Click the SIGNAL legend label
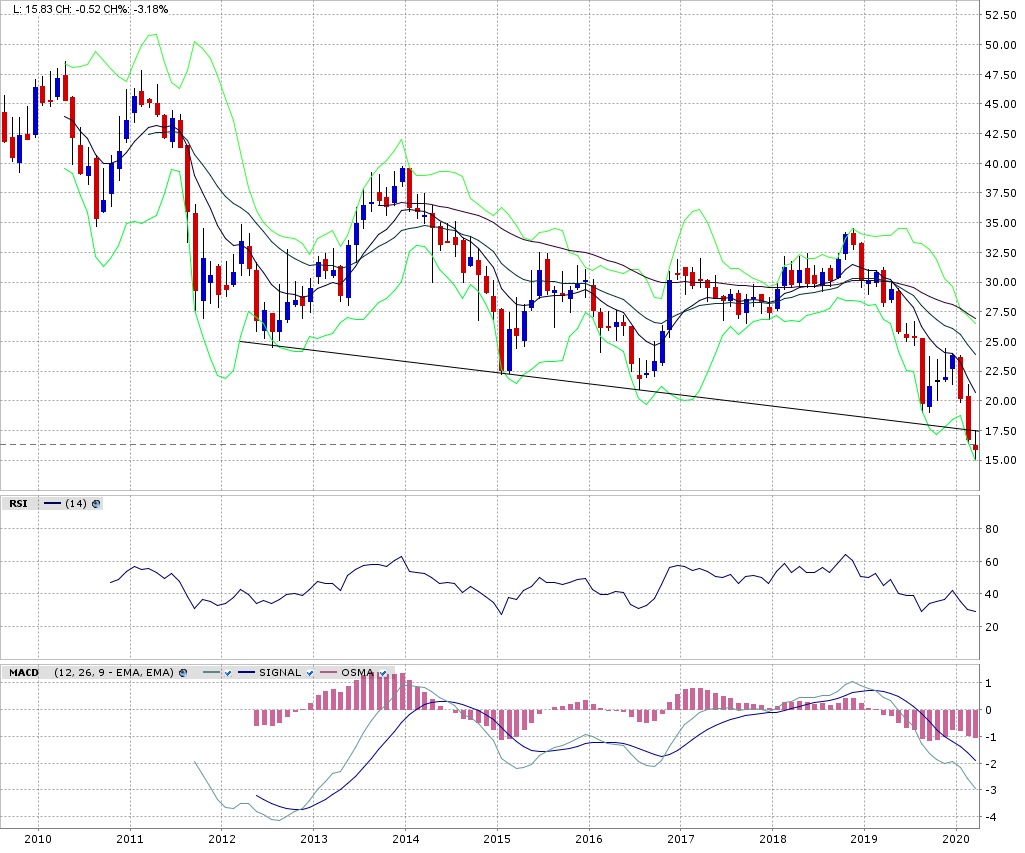 click(x=280, y=673)
